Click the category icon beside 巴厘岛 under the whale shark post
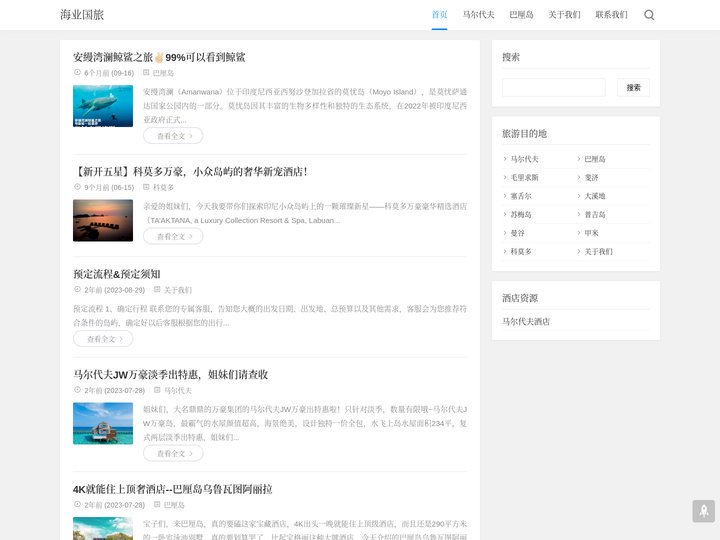 [146, 72]
